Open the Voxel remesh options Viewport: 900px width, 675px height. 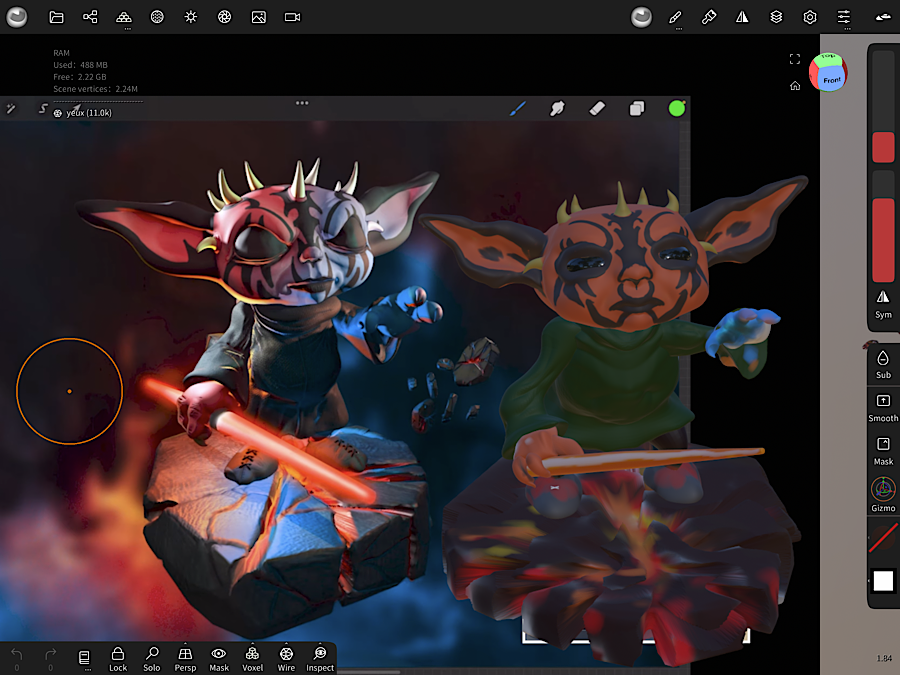coord(253,659)
